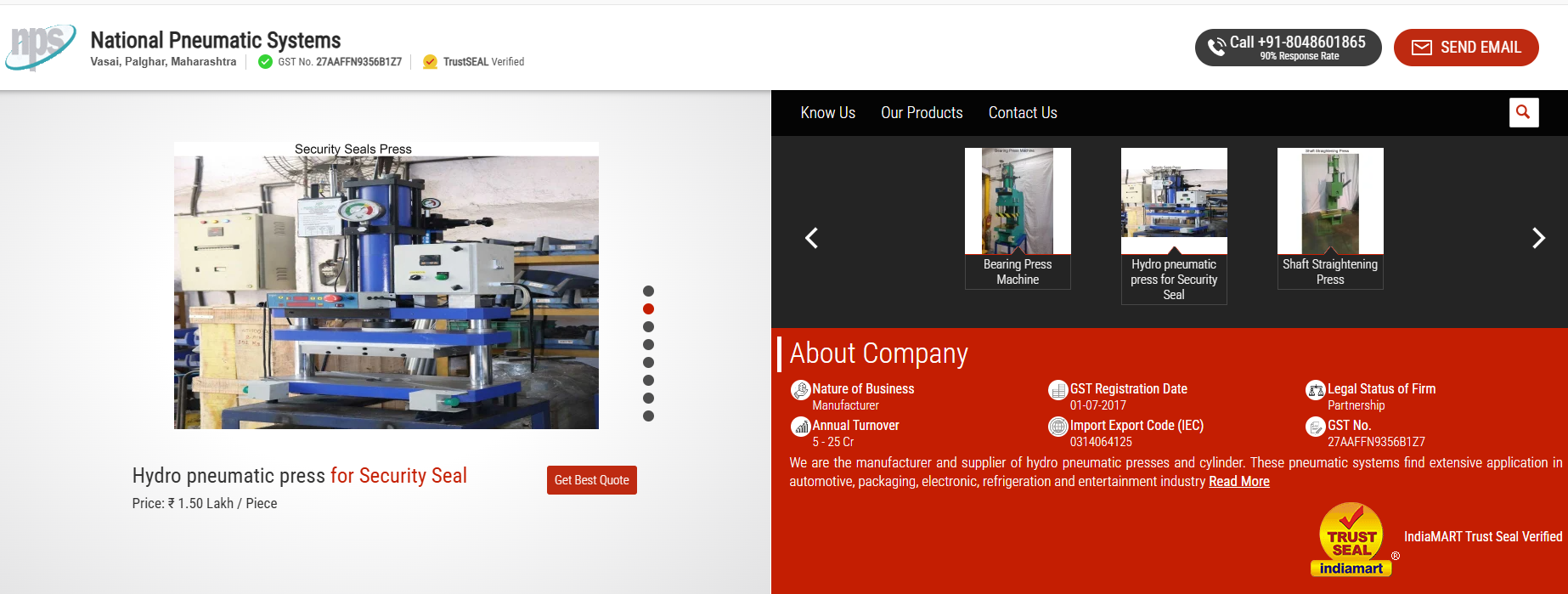Click the NPS company logo
Image resolution: width=1568 pixels, height=594 pixels.
click(x=40, y=47)
